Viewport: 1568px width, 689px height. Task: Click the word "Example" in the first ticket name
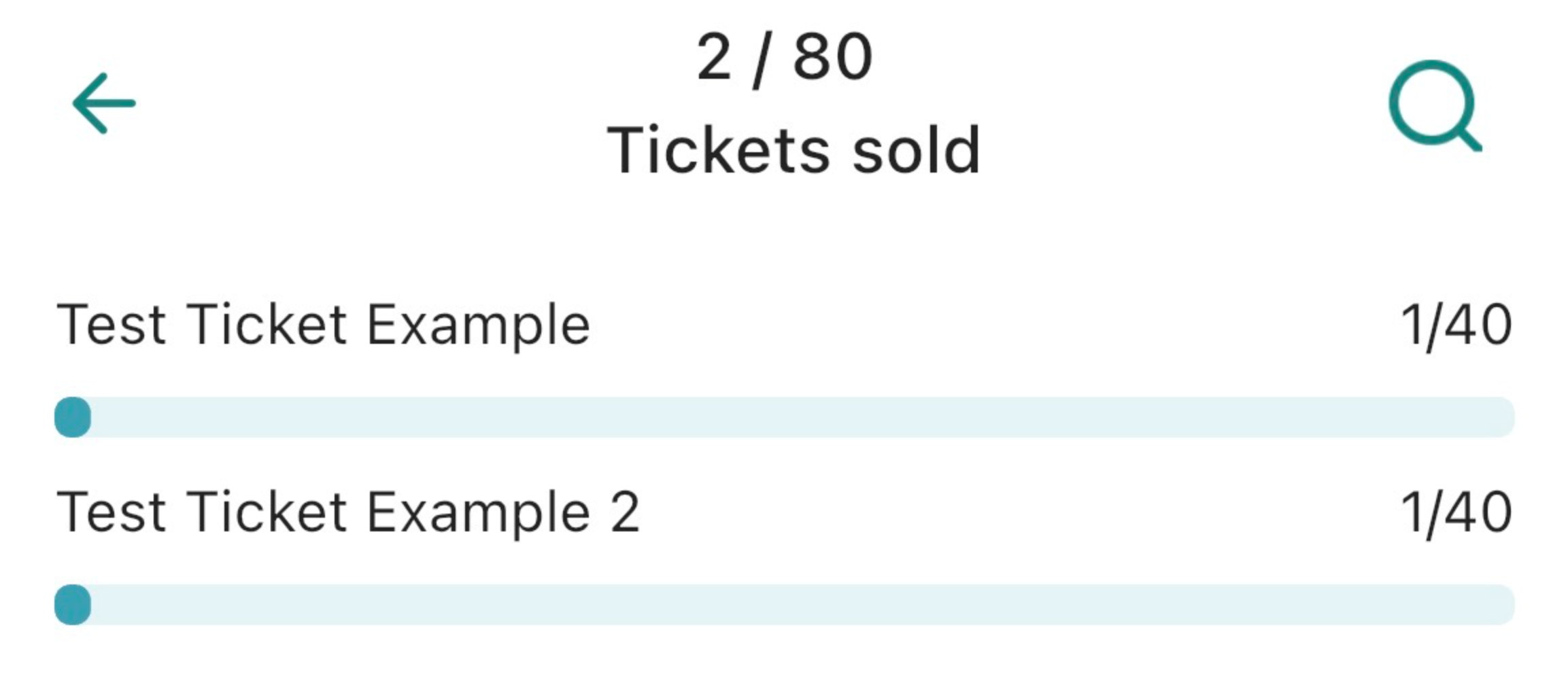[x=478, y=325]
